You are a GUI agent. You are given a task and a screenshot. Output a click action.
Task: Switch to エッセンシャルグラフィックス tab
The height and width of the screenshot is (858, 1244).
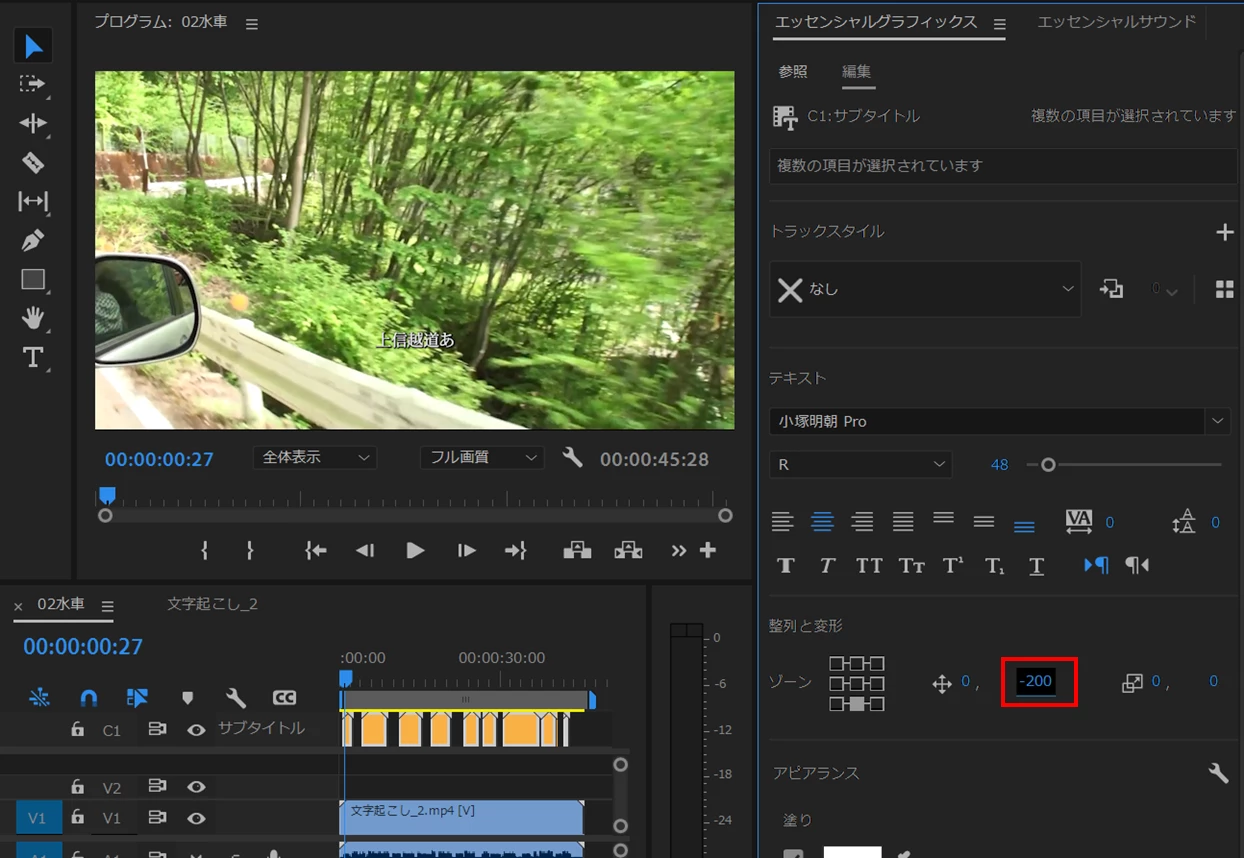tap(876, 21)
